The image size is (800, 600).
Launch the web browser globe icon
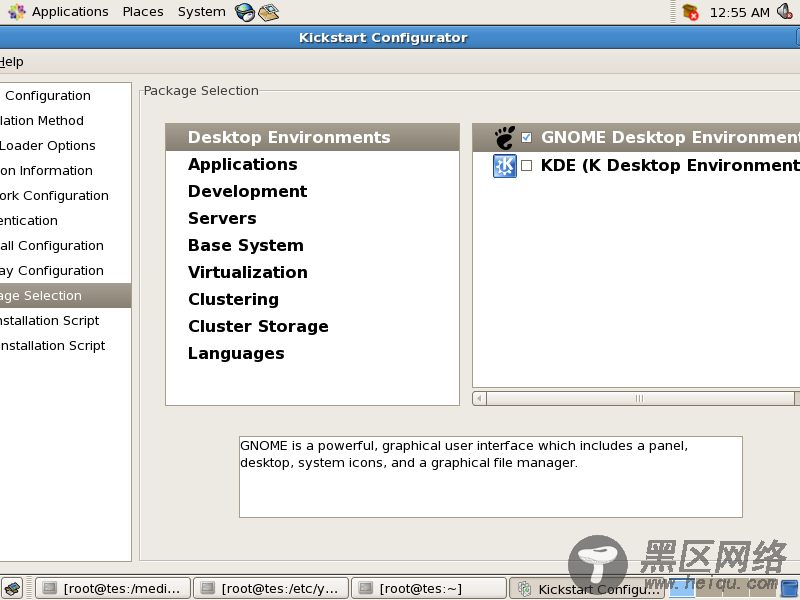click(245, 12)
